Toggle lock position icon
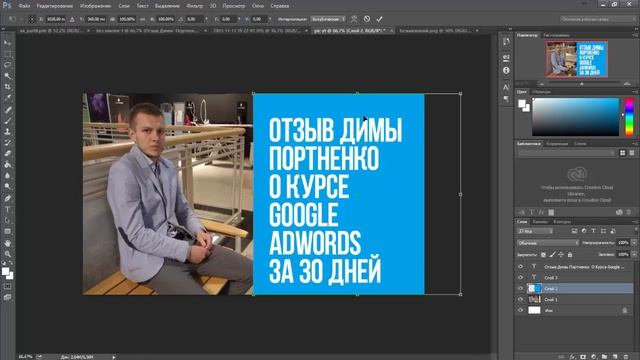 561,255
